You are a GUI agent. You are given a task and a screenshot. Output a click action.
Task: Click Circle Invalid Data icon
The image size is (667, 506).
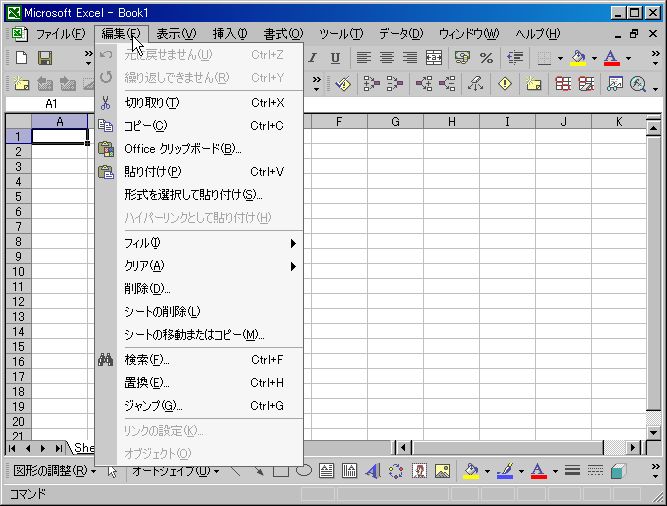[x=563, y=84]
